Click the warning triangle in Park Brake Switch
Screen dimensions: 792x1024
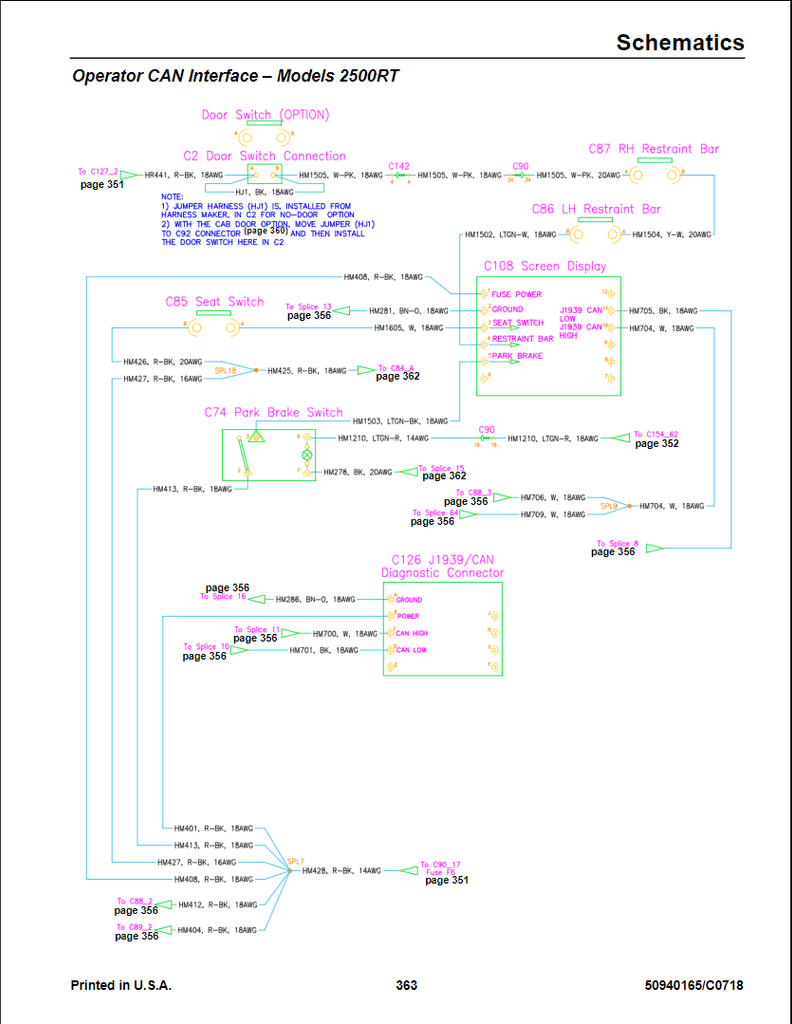pos(256,437)
